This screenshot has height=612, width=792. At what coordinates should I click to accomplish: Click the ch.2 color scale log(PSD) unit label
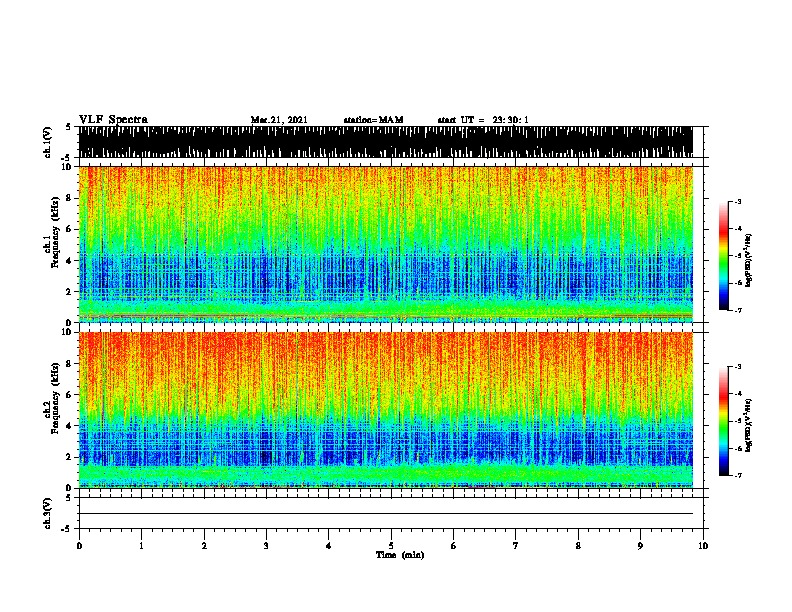coord(748,425)
